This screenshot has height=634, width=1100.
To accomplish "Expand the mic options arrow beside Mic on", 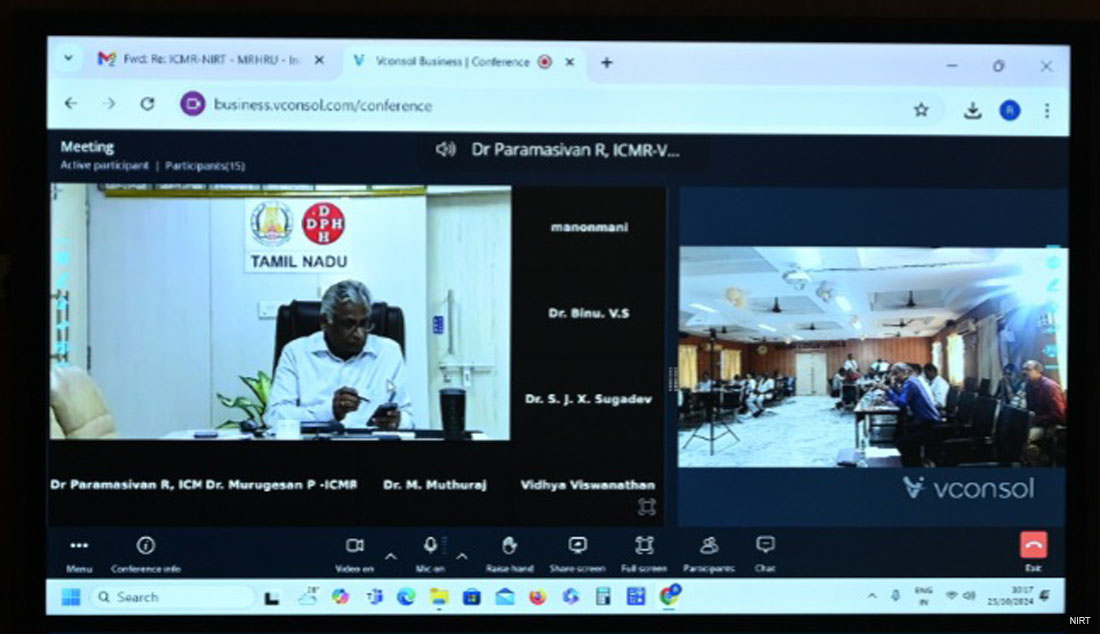I will tap(462, 556).
